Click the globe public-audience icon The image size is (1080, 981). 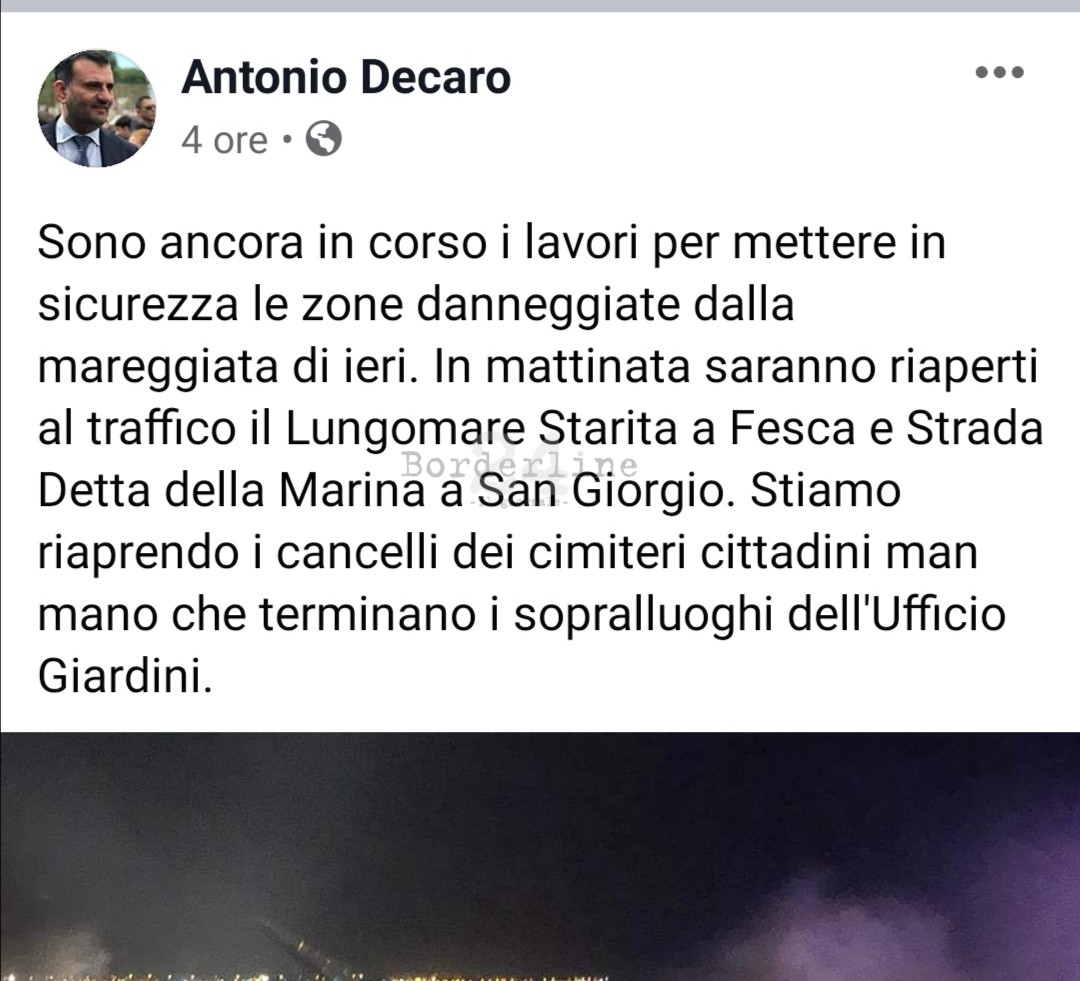324,138
